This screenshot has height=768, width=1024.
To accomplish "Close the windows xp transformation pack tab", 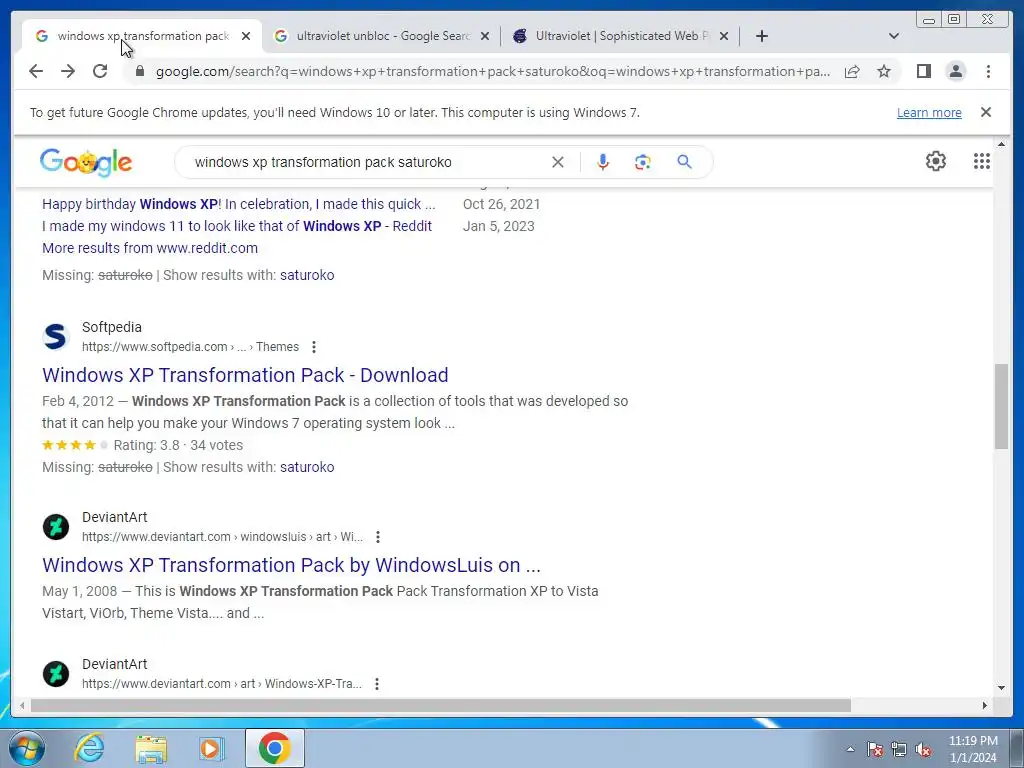I will point(246,37).
